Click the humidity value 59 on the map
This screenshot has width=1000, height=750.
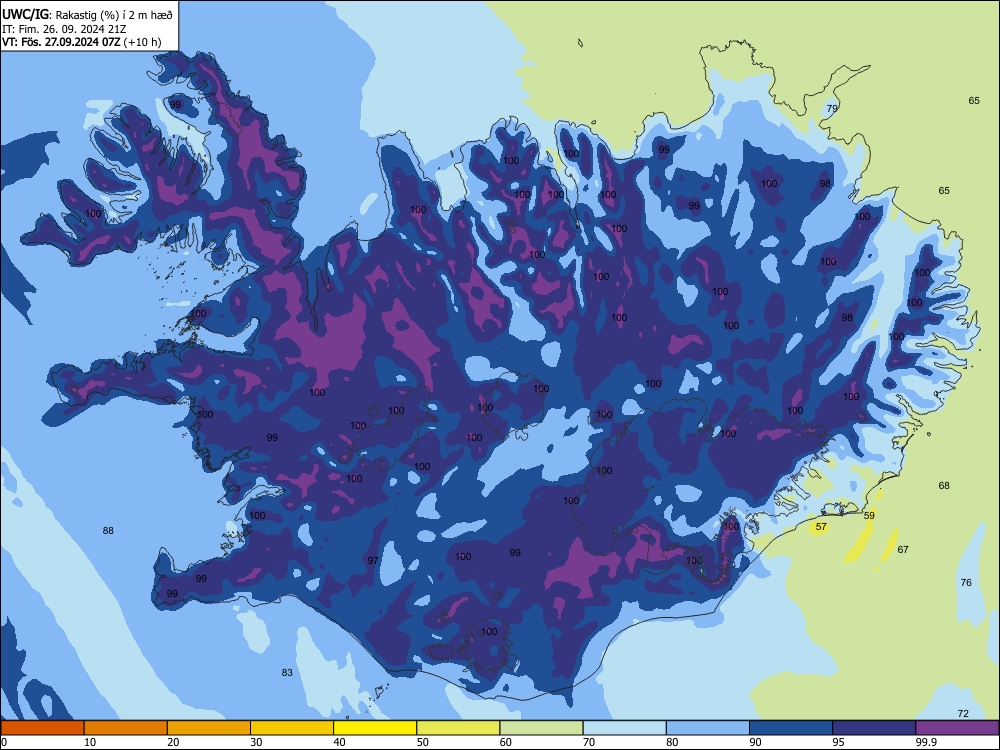(x=869, y=515)
